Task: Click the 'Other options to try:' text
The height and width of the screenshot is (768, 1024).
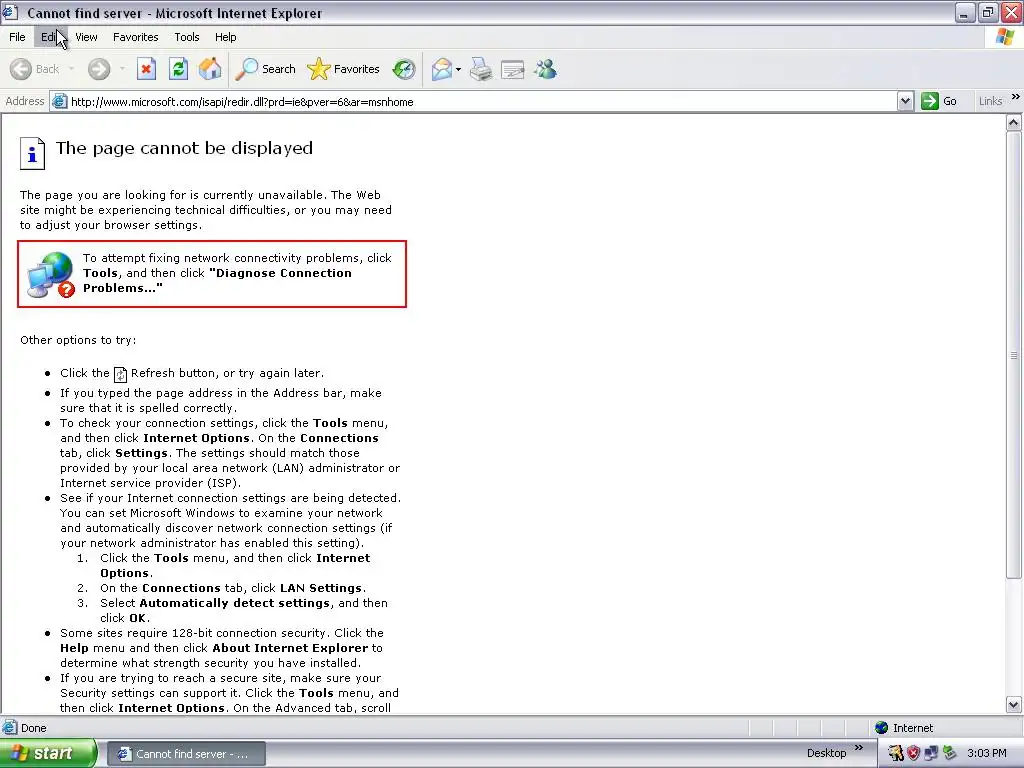Action: [x=78, y=340]
